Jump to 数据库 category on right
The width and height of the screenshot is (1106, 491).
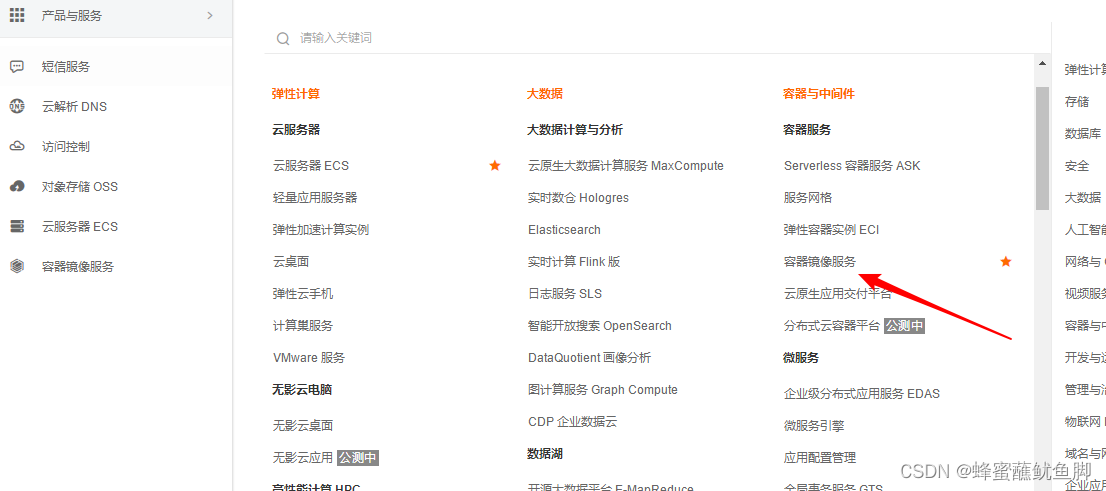(x=1083, y=133)
